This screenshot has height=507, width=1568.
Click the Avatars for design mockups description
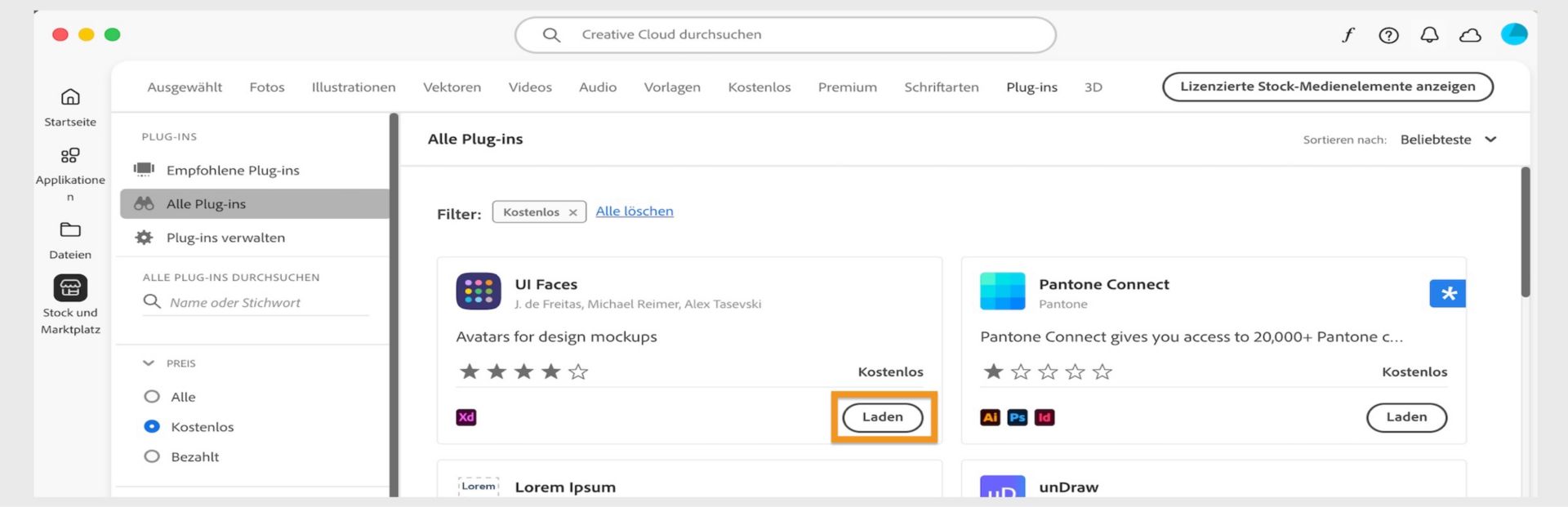(556, 336)
